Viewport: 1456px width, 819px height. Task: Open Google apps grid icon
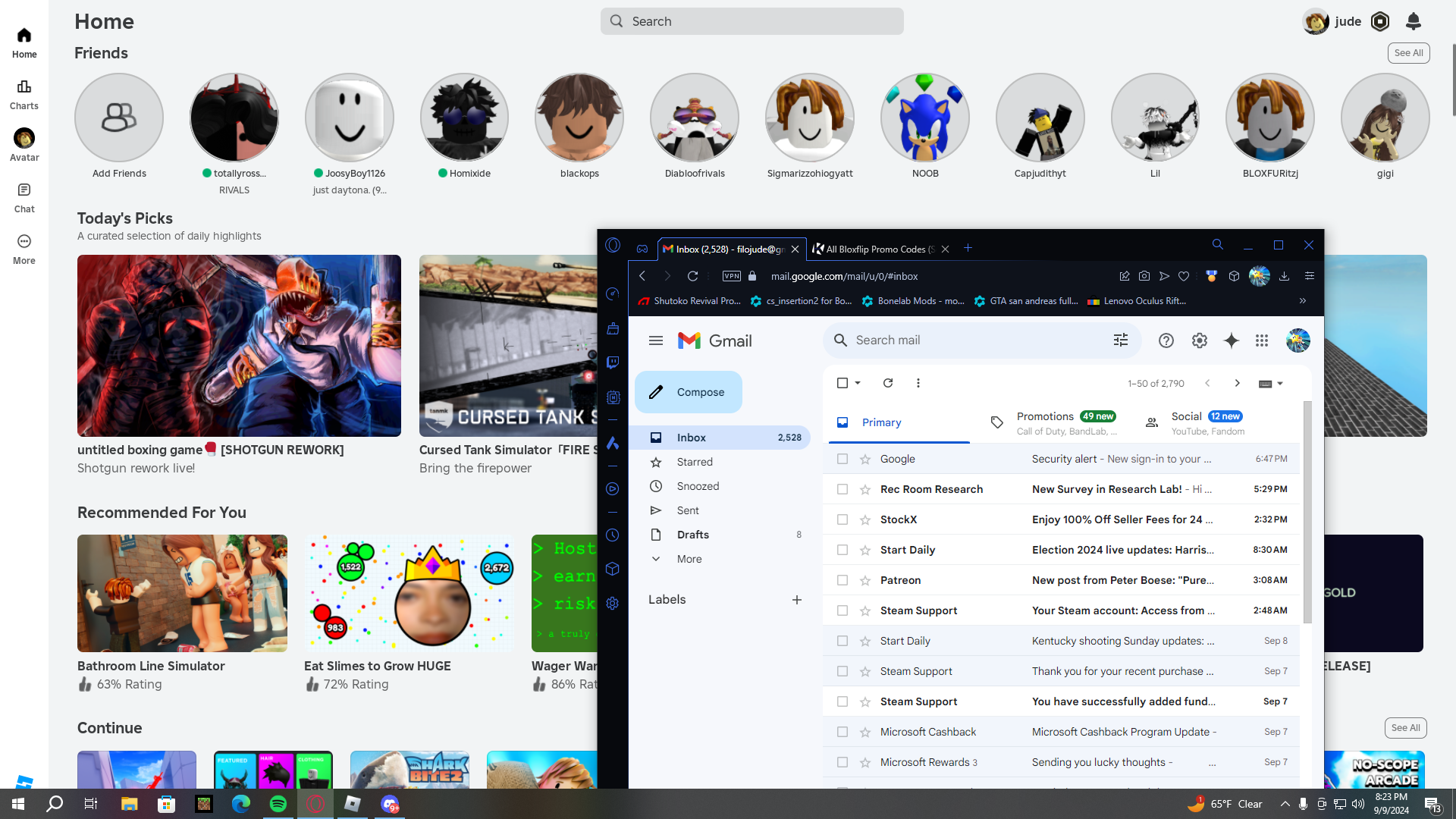(1262, 340)
